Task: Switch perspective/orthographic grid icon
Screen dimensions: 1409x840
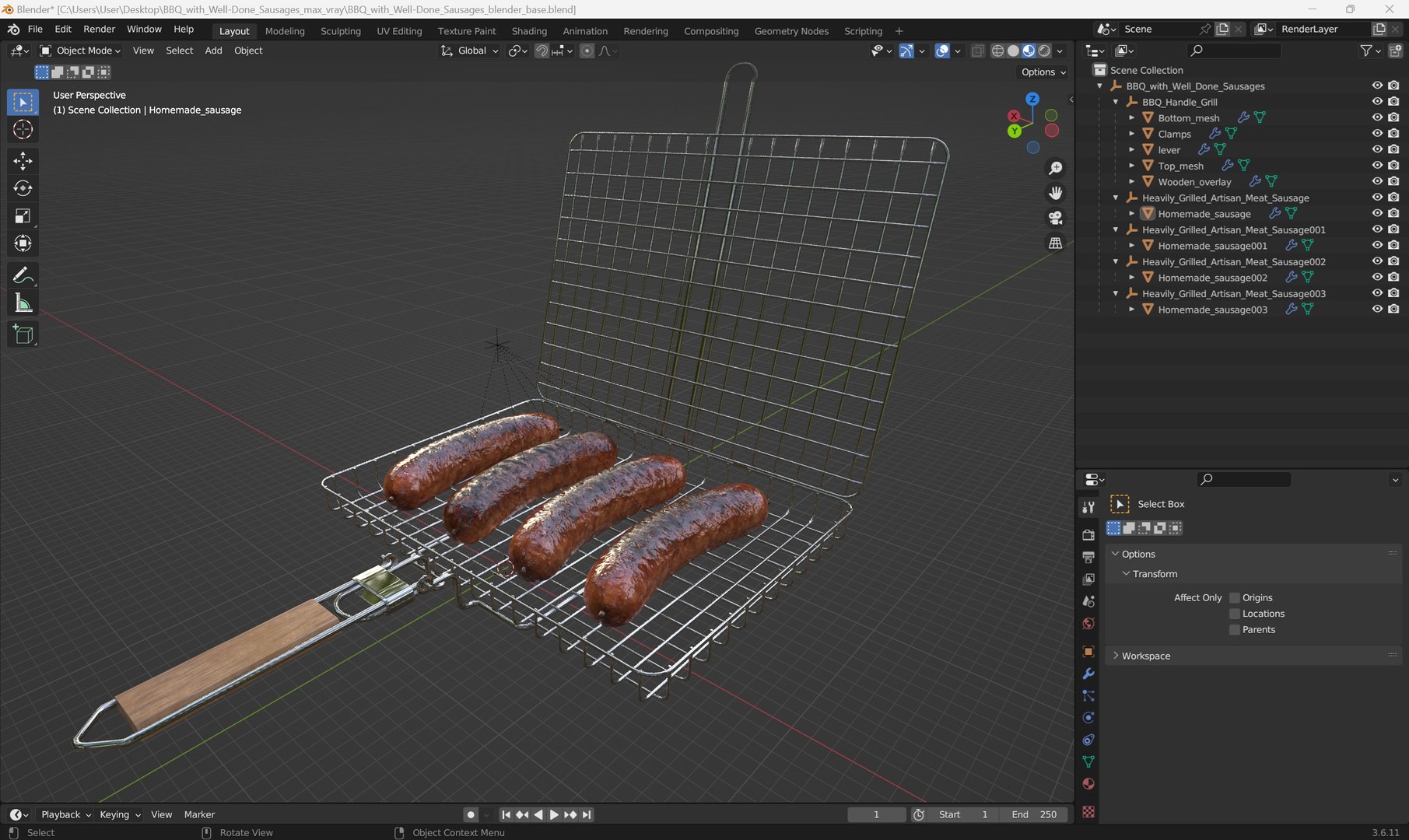Action: 1055,243
